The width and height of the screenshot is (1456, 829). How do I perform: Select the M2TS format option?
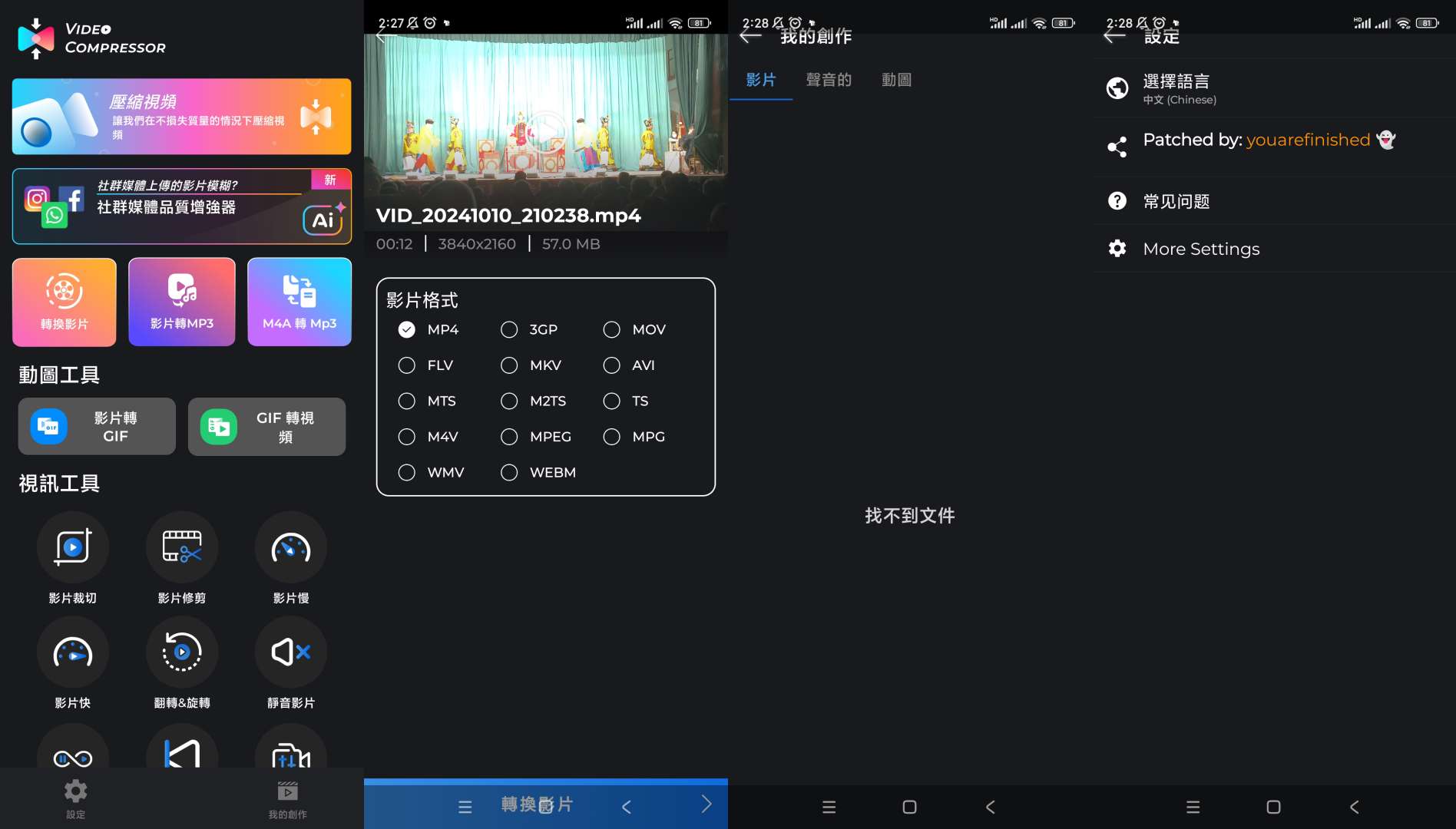pyautogui.click(x=533, y=401)
